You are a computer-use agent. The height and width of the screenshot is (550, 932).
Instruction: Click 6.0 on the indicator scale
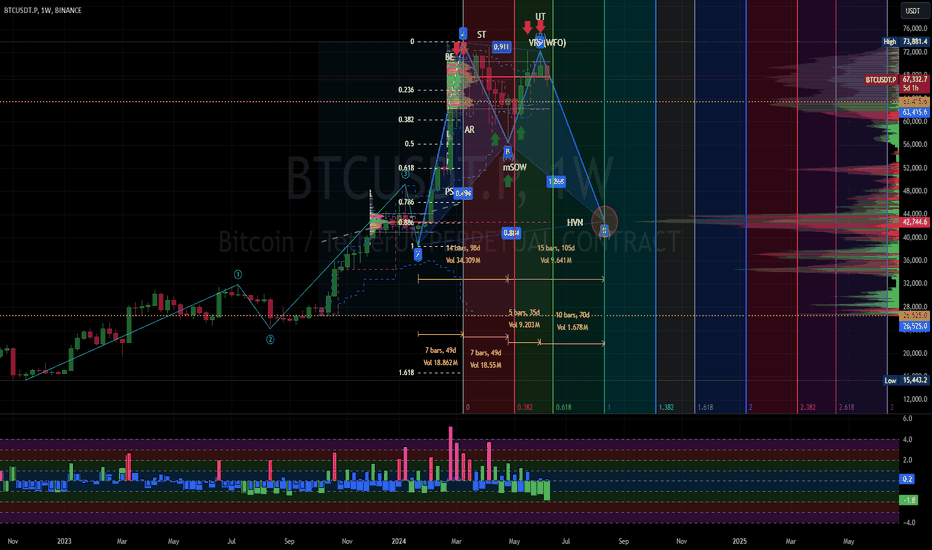(x=907, y=419)
